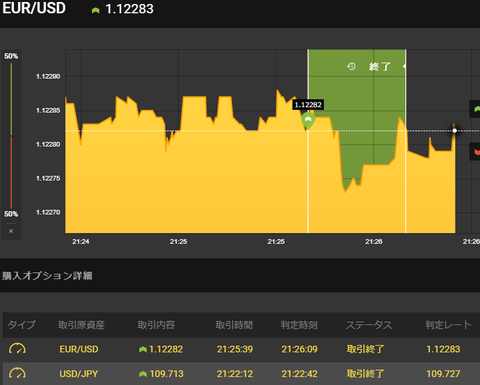This screenshot has height=385, width=480.
Task: Click the 109.713 trade content cell
Action: [161, 374]
